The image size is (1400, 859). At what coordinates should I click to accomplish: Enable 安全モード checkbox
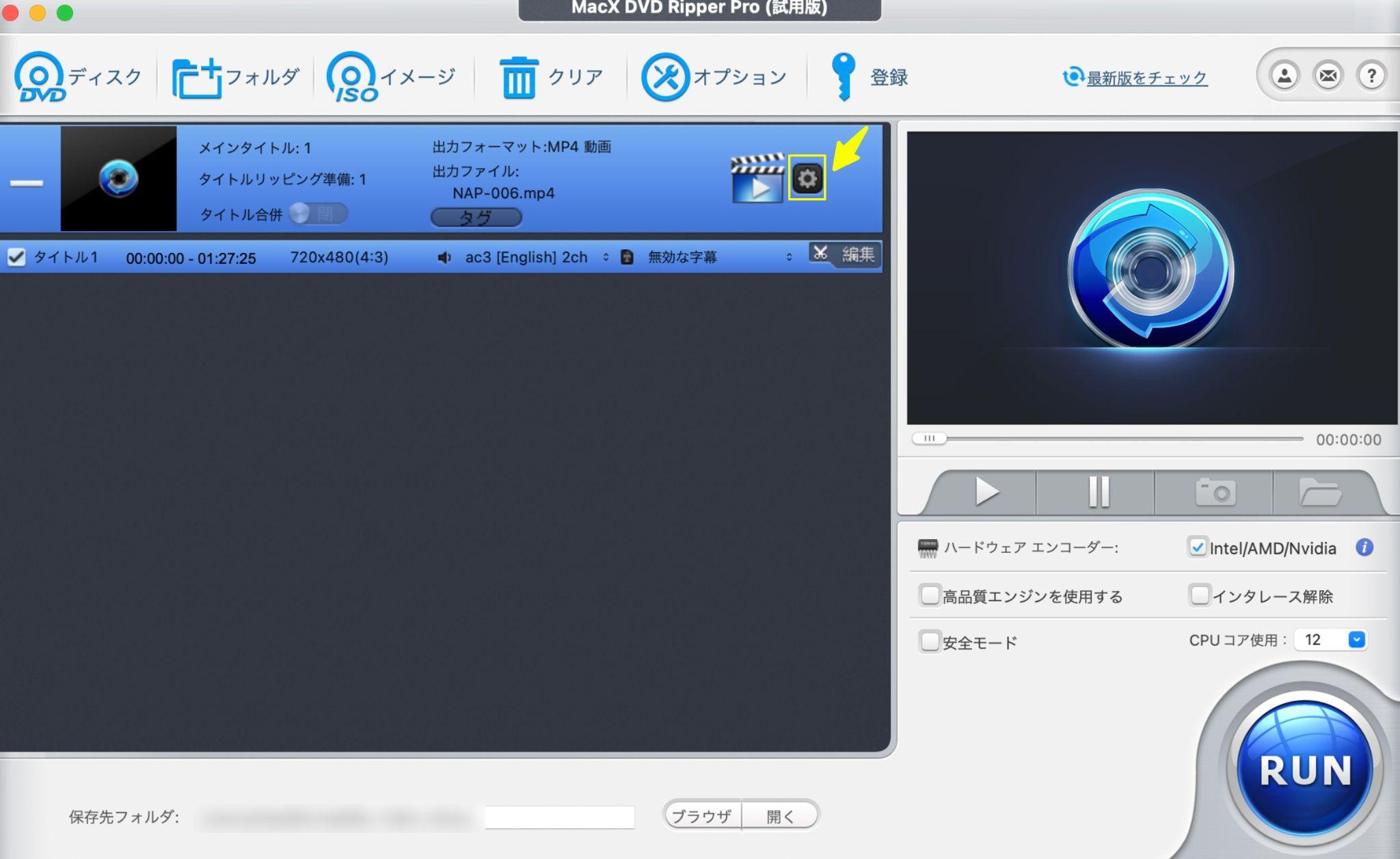tap(929, 642)
